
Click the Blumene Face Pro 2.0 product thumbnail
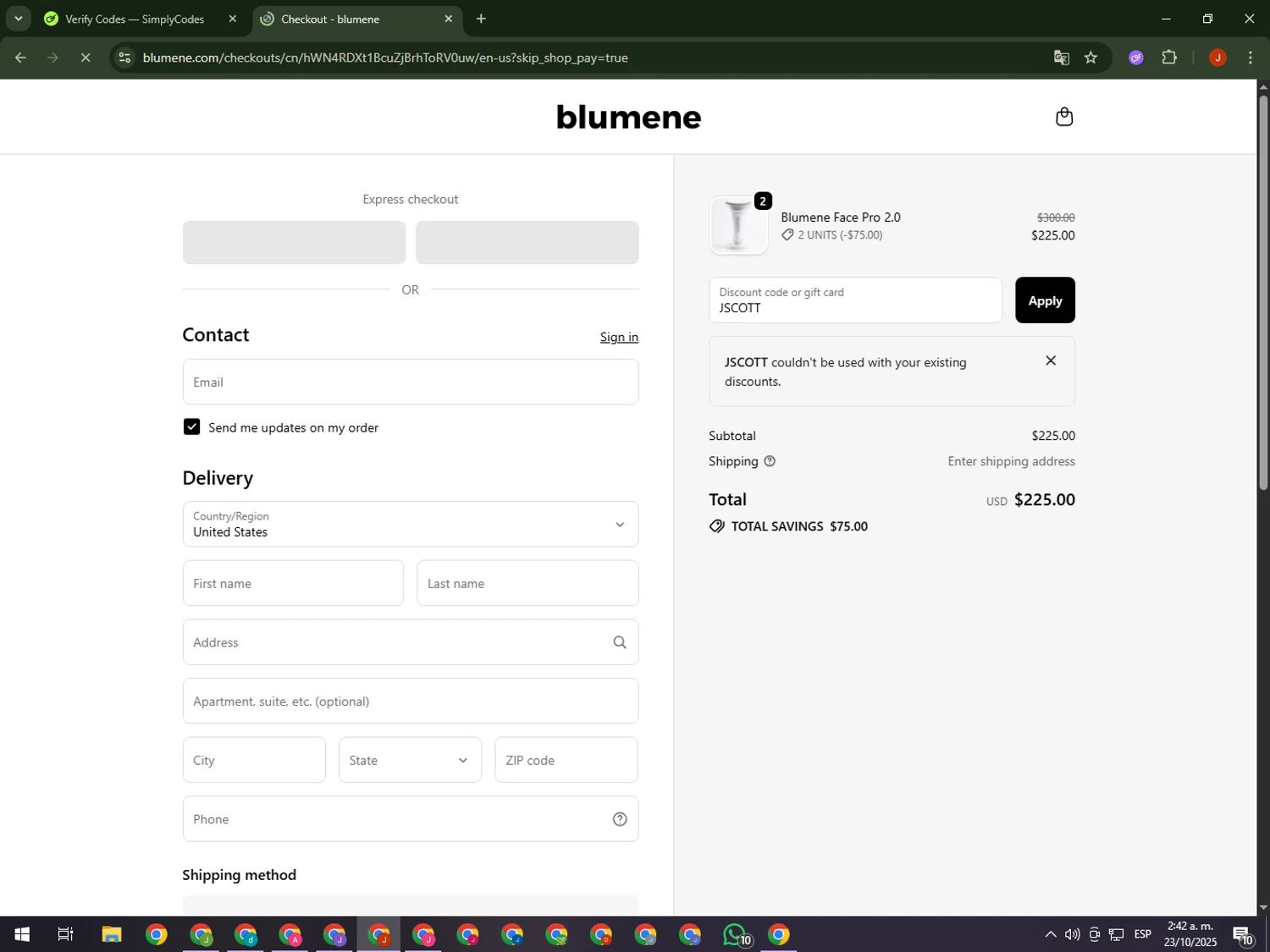(738, 226)
